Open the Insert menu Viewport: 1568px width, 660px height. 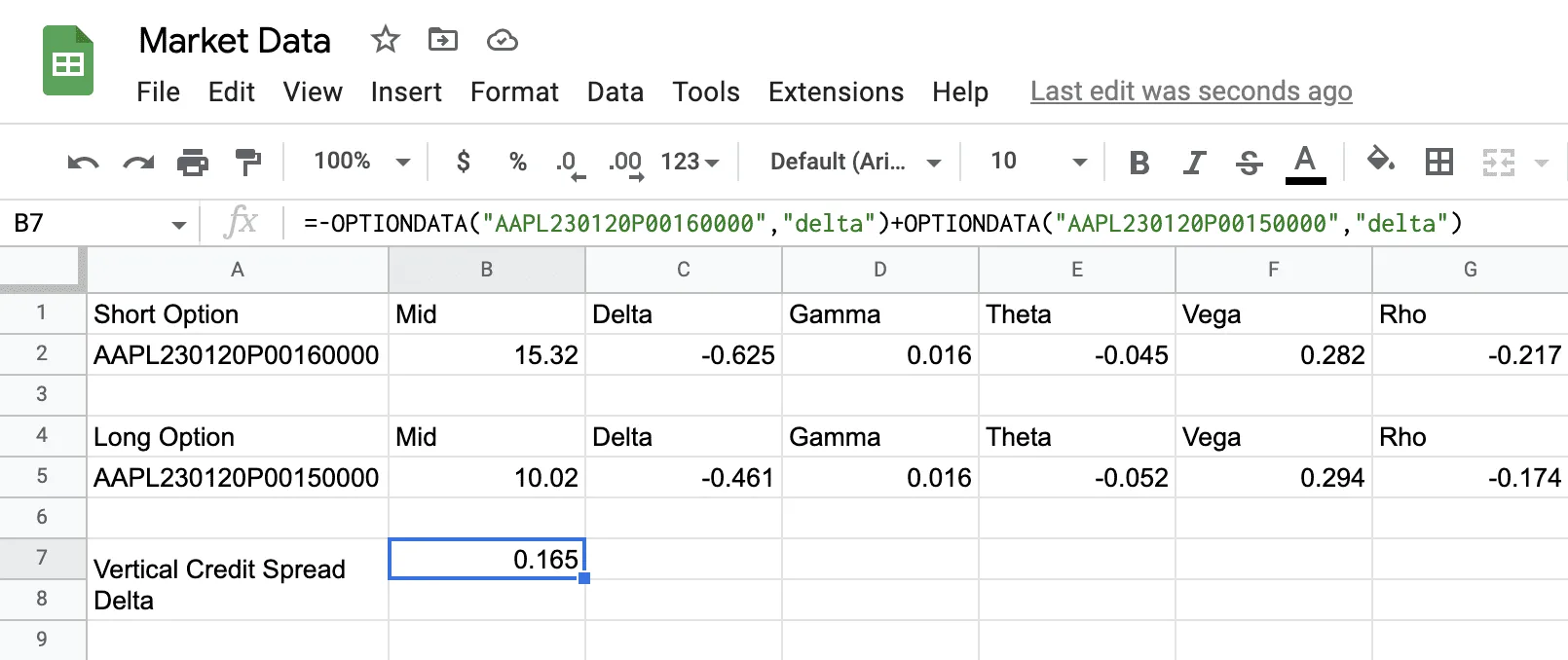click(x=406, y=92)
